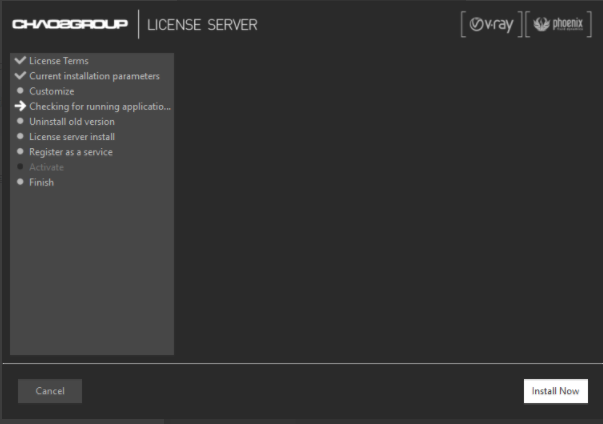603x424 pixels.
Task: Click checkmark beside Current installation parameters
Action: 20,75
